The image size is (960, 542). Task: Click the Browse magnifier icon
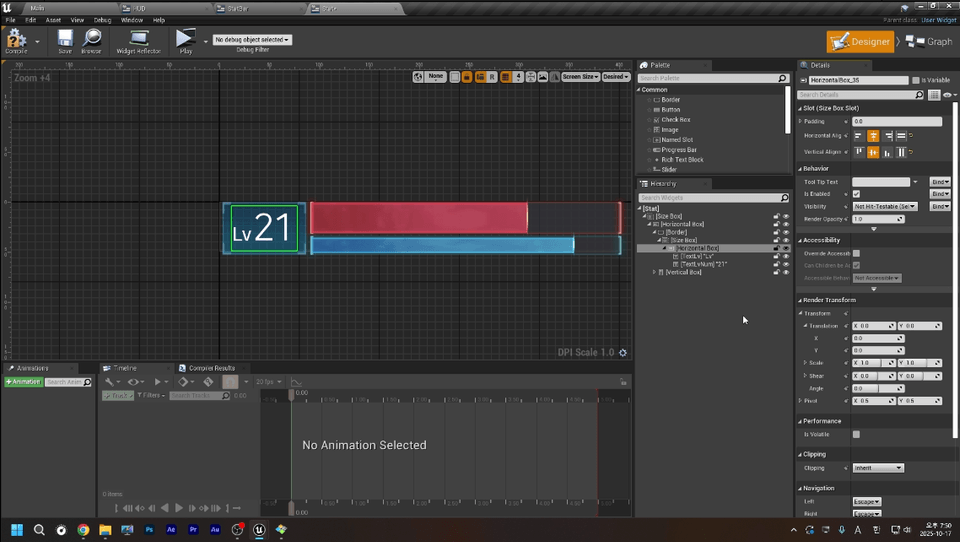point(91,39)
